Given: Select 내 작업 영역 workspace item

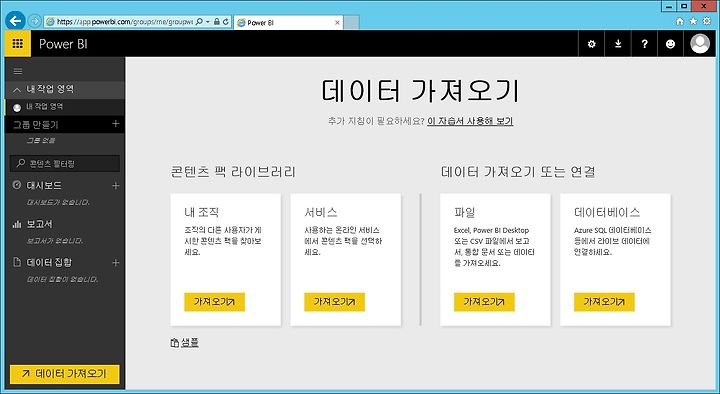Looking at the screenshot, I should click(64, 107).
